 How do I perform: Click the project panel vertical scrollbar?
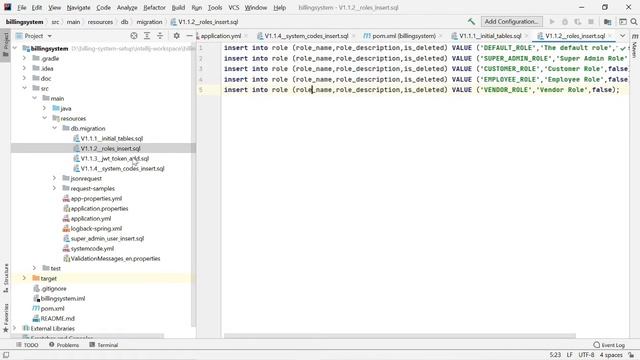(193, 184)
